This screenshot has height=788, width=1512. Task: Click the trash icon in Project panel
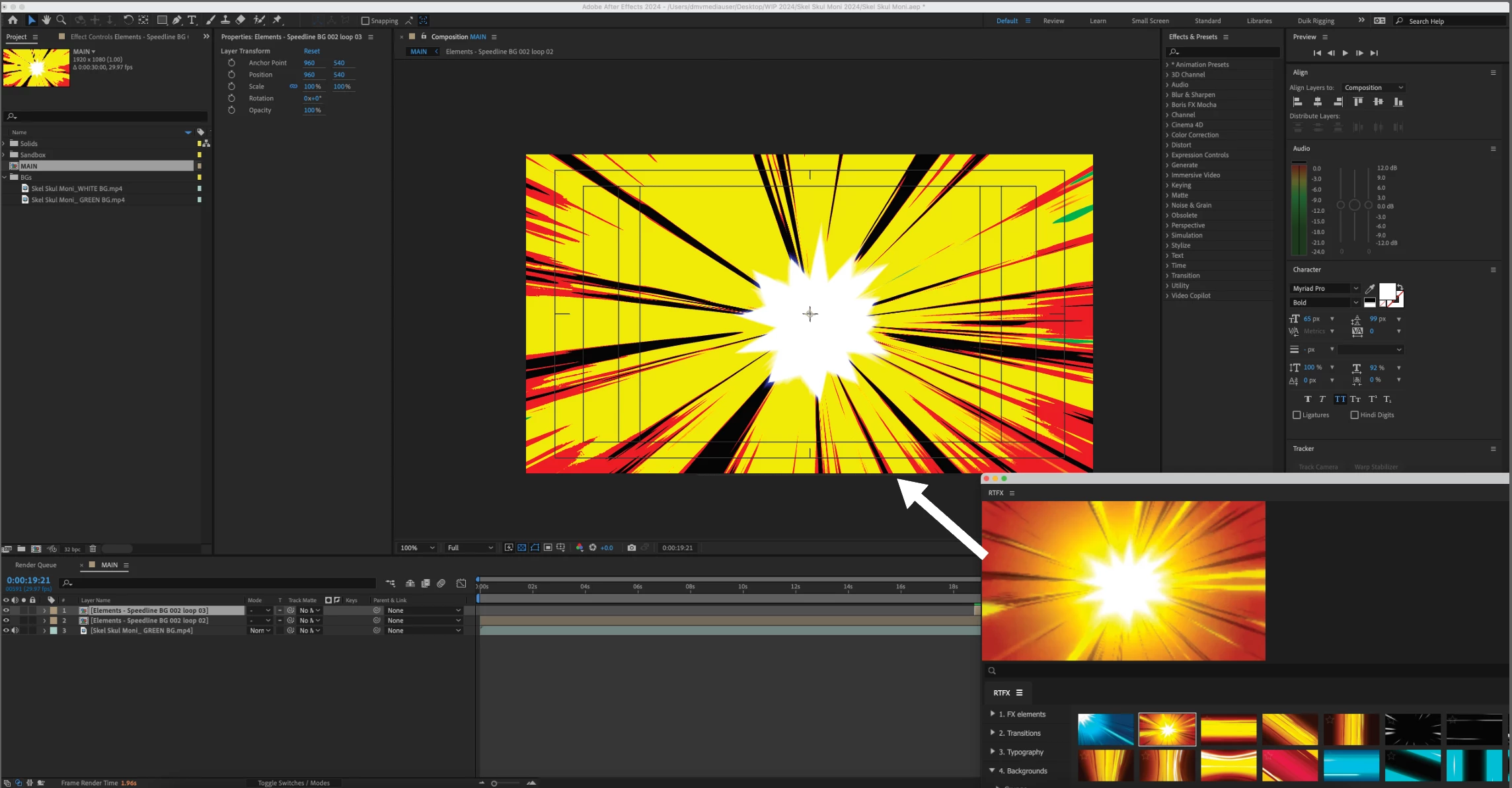(x=93, y=549)
